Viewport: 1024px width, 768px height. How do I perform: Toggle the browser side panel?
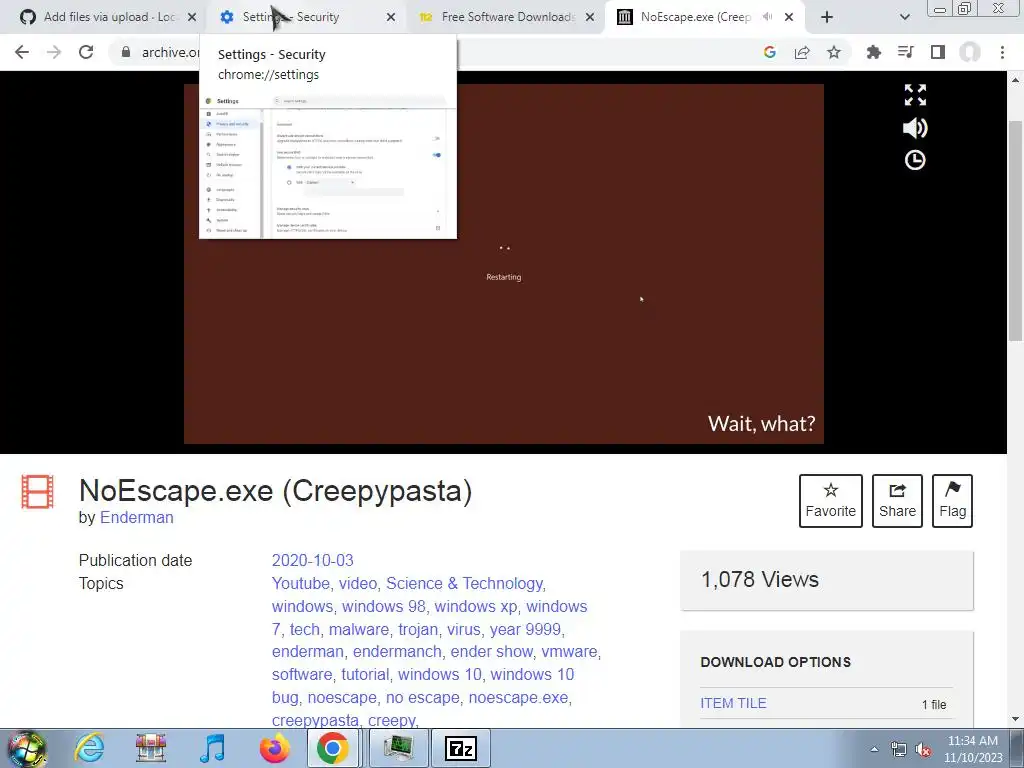click(938, 52)
